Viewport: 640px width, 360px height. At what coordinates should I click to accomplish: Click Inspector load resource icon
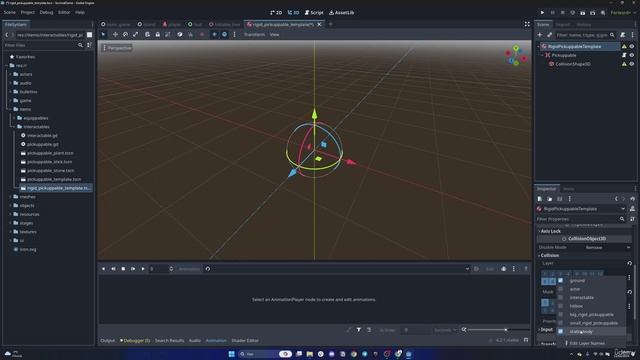point(550,199)
